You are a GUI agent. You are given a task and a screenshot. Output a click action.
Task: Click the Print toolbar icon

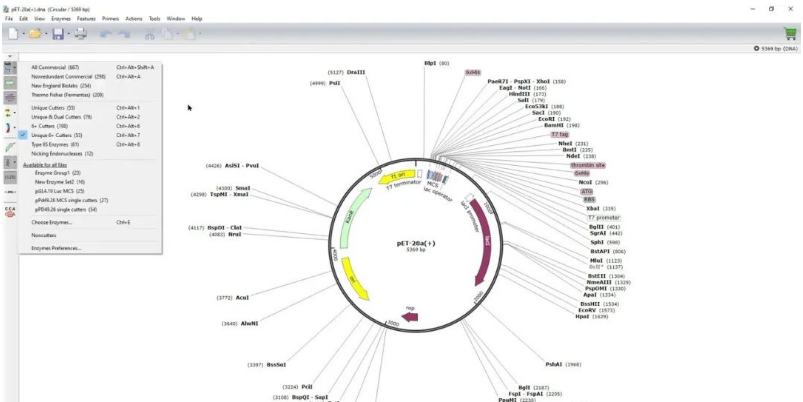pos(81,34)
